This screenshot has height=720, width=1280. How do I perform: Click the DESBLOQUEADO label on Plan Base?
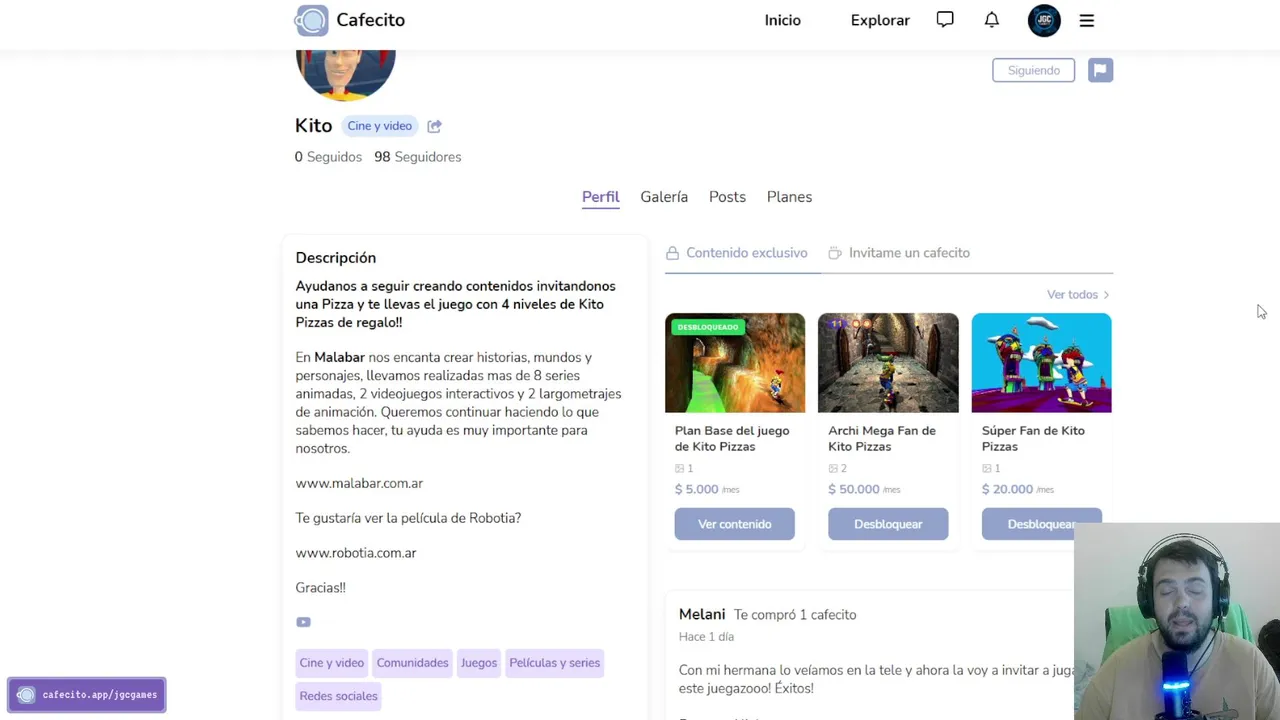708,327
